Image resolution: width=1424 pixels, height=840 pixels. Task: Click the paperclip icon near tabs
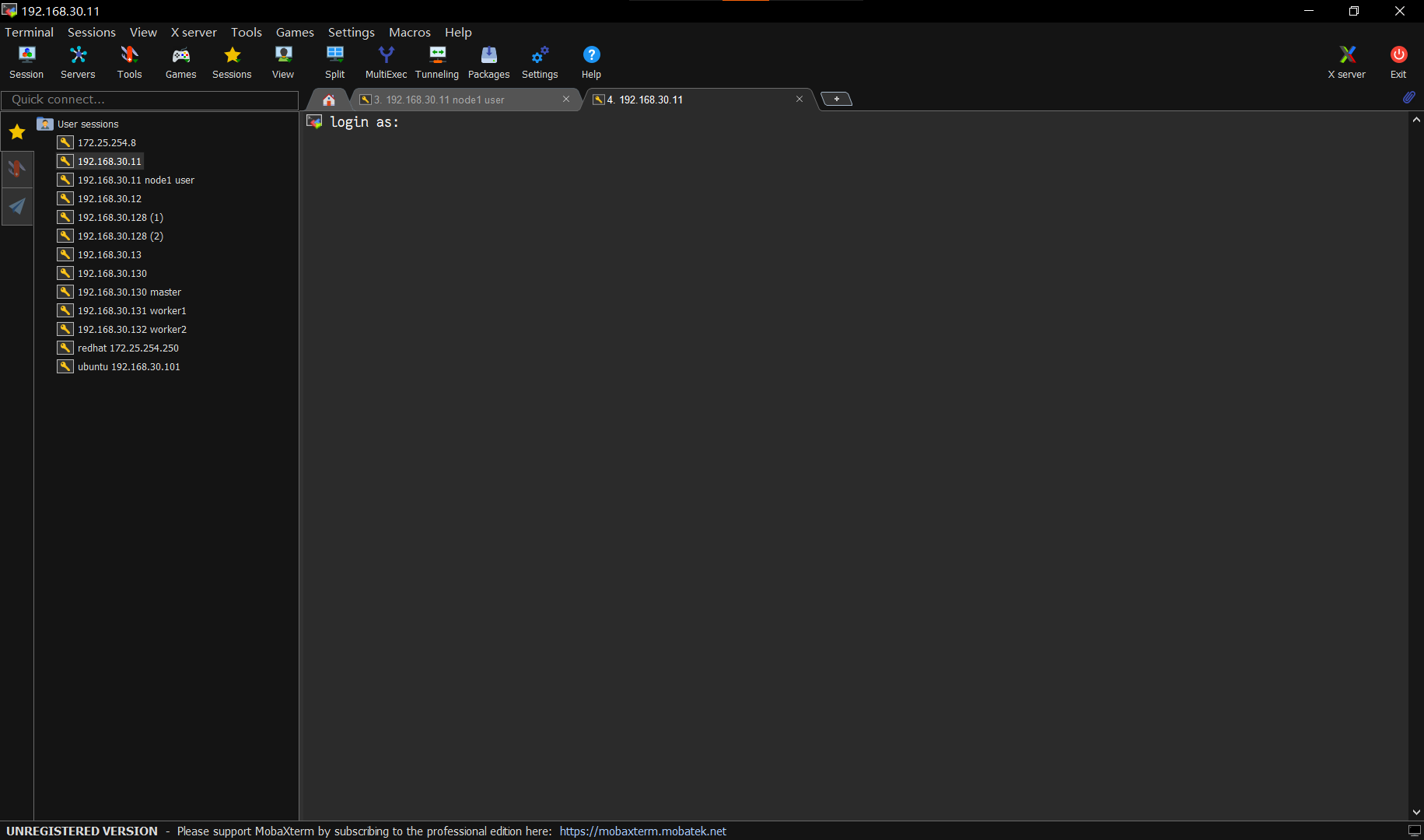pyautogui.click(x=1408, y=98)
